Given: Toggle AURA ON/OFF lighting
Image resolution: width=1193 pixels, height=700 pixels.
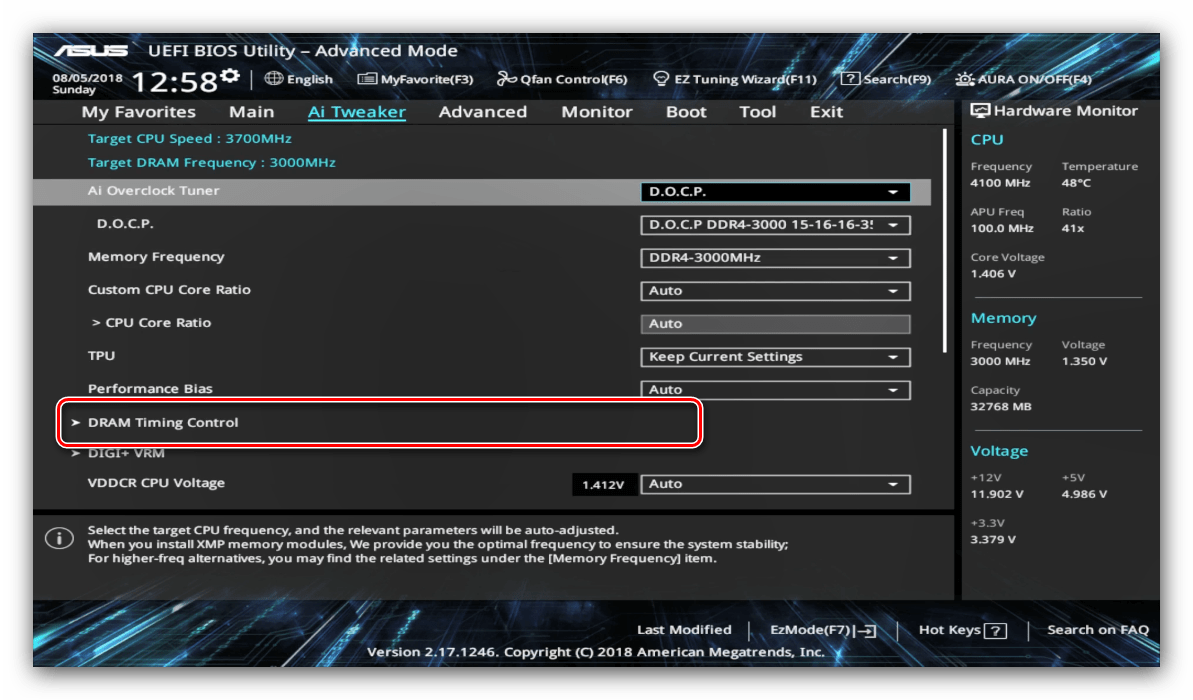Looking at the screenshot, I should click(x=964, y=79).
